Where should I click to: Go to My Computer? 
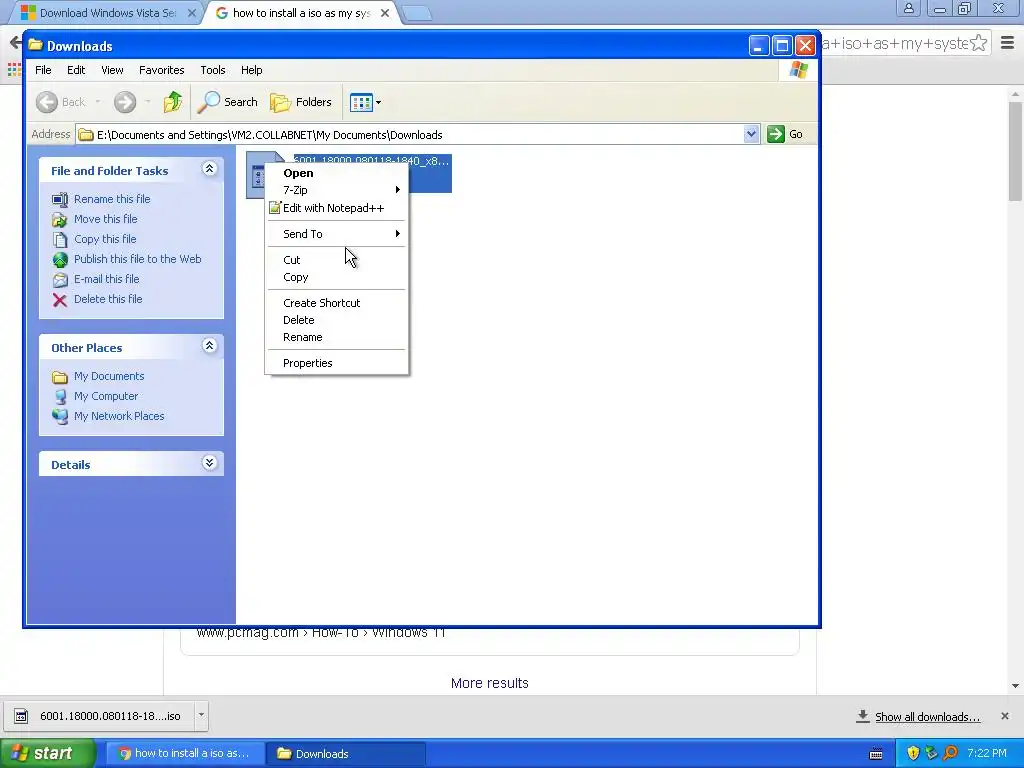(106, 396)
